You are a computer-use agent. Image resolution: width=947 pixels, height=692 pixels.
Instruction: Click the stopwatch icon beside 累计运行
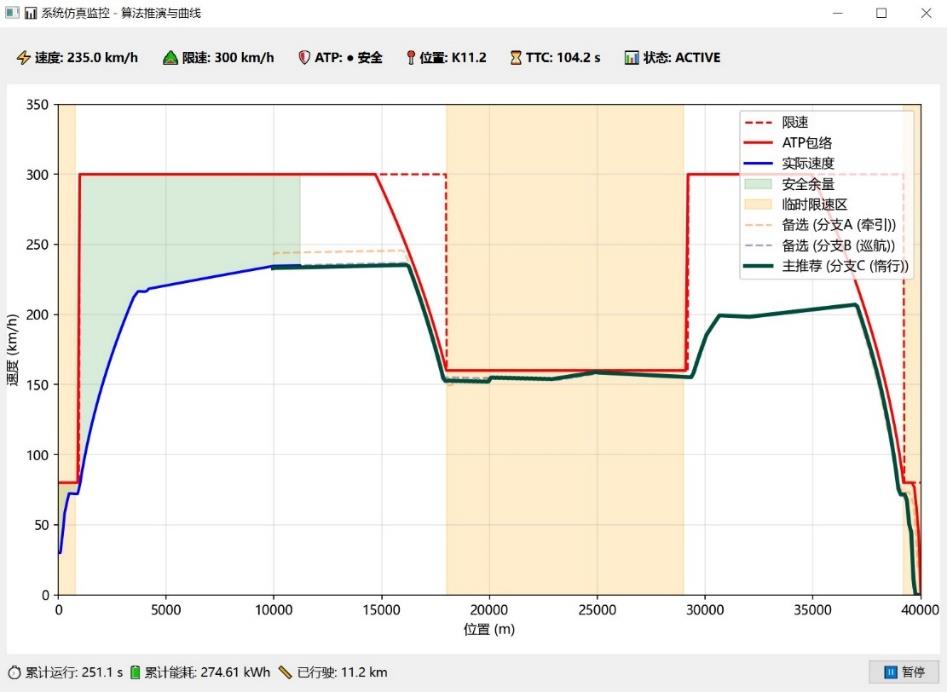14,672
